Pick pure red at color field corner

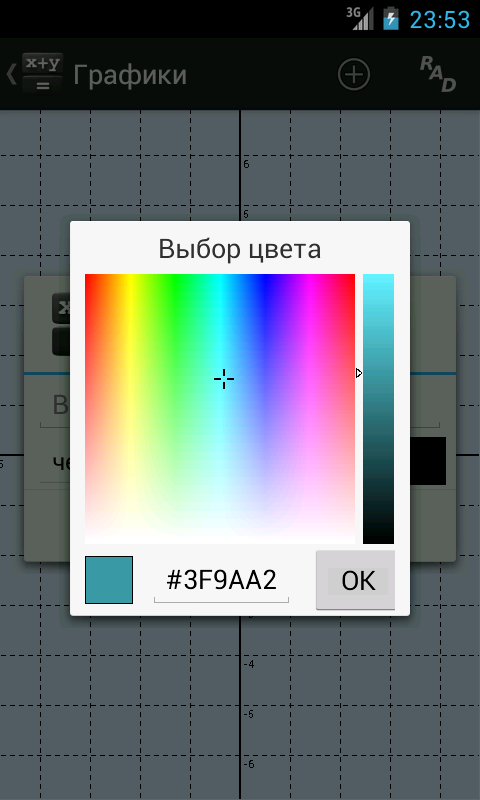pos(87,276)
